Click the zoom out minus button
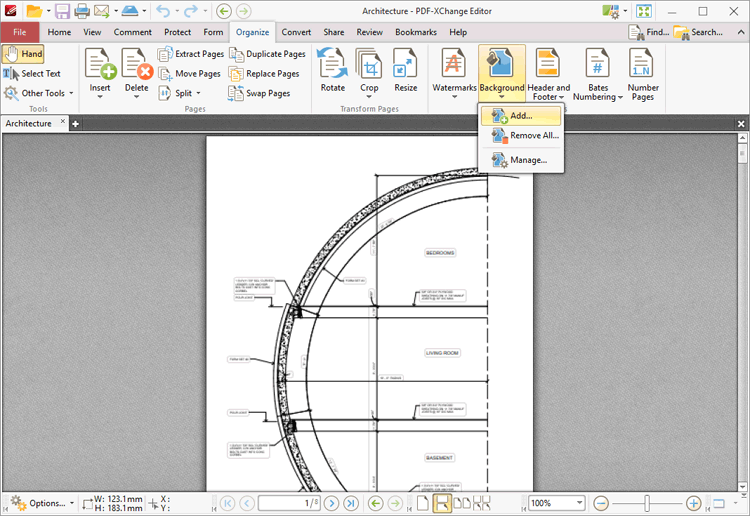The width and height of the screenshot is (750, 516). coord(601,503)
